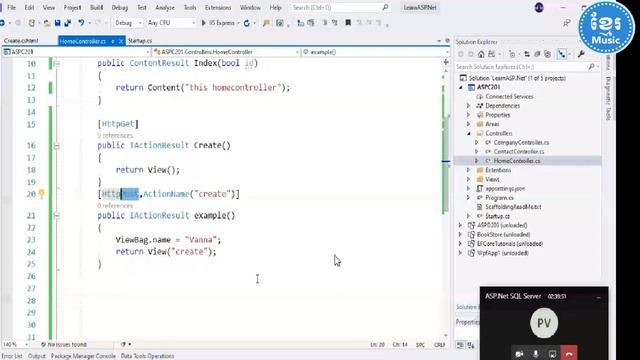The height and width of the screenshot is (360, 640).
Task: Open the Any CPU platform dropdown
Action: click(x=171, y=23)
